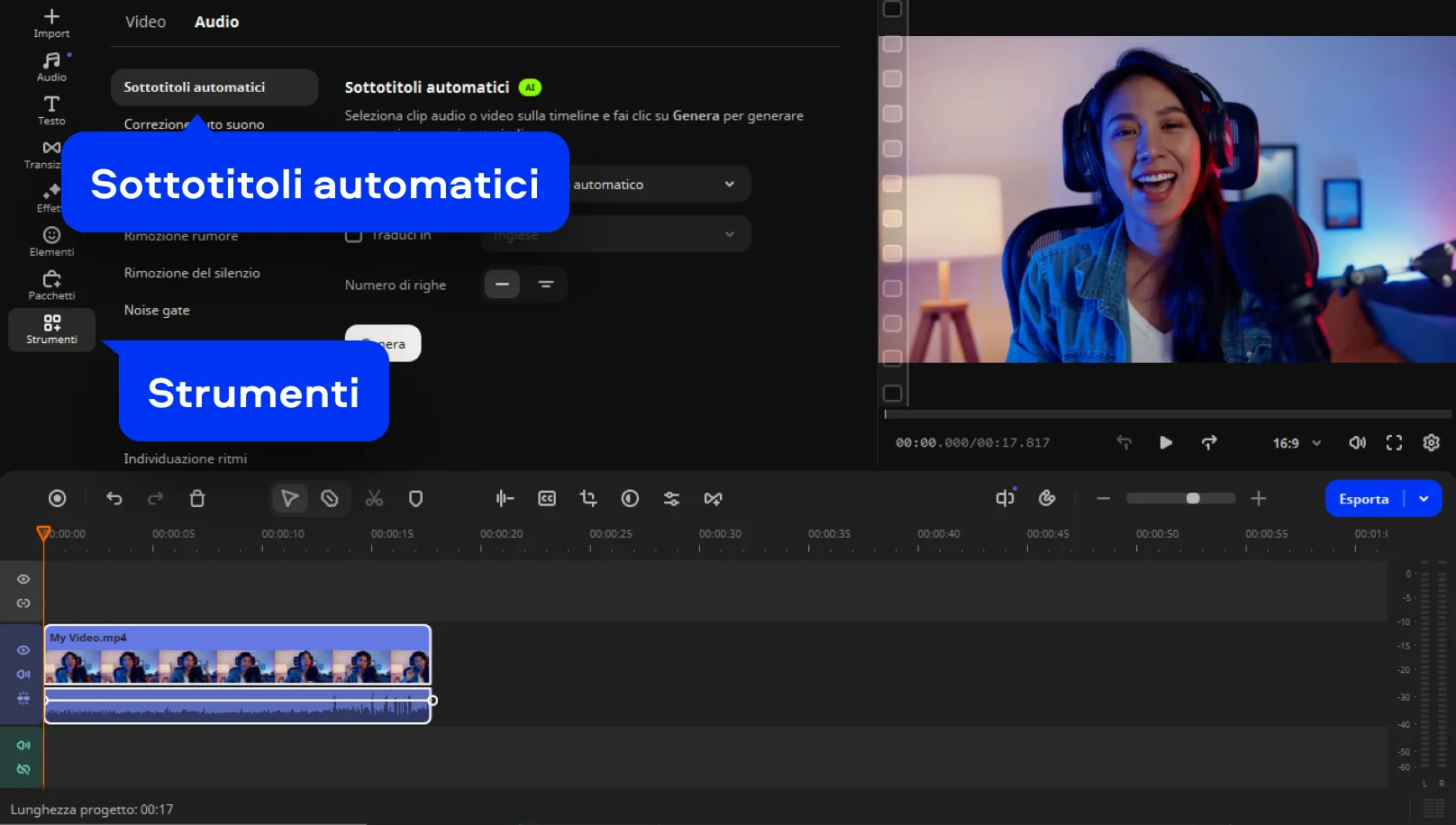Viewport: 1456px width, 825px height.
Task: Toggle visibility of My Video.mp4 track
Action: (x=23, y=650)
